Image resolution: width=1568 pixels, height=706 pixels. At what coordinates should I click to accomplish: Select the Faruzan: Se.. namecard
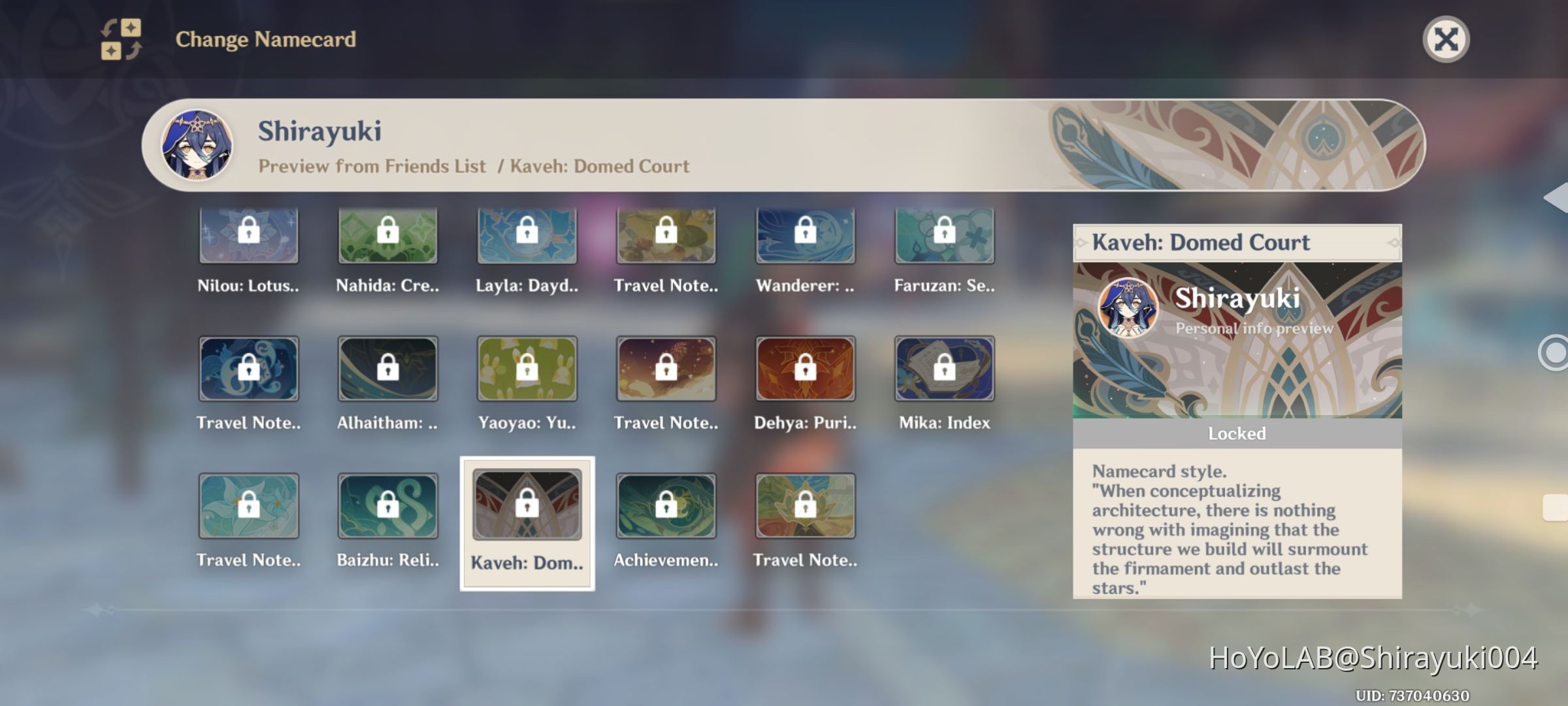tap(944, 237)
